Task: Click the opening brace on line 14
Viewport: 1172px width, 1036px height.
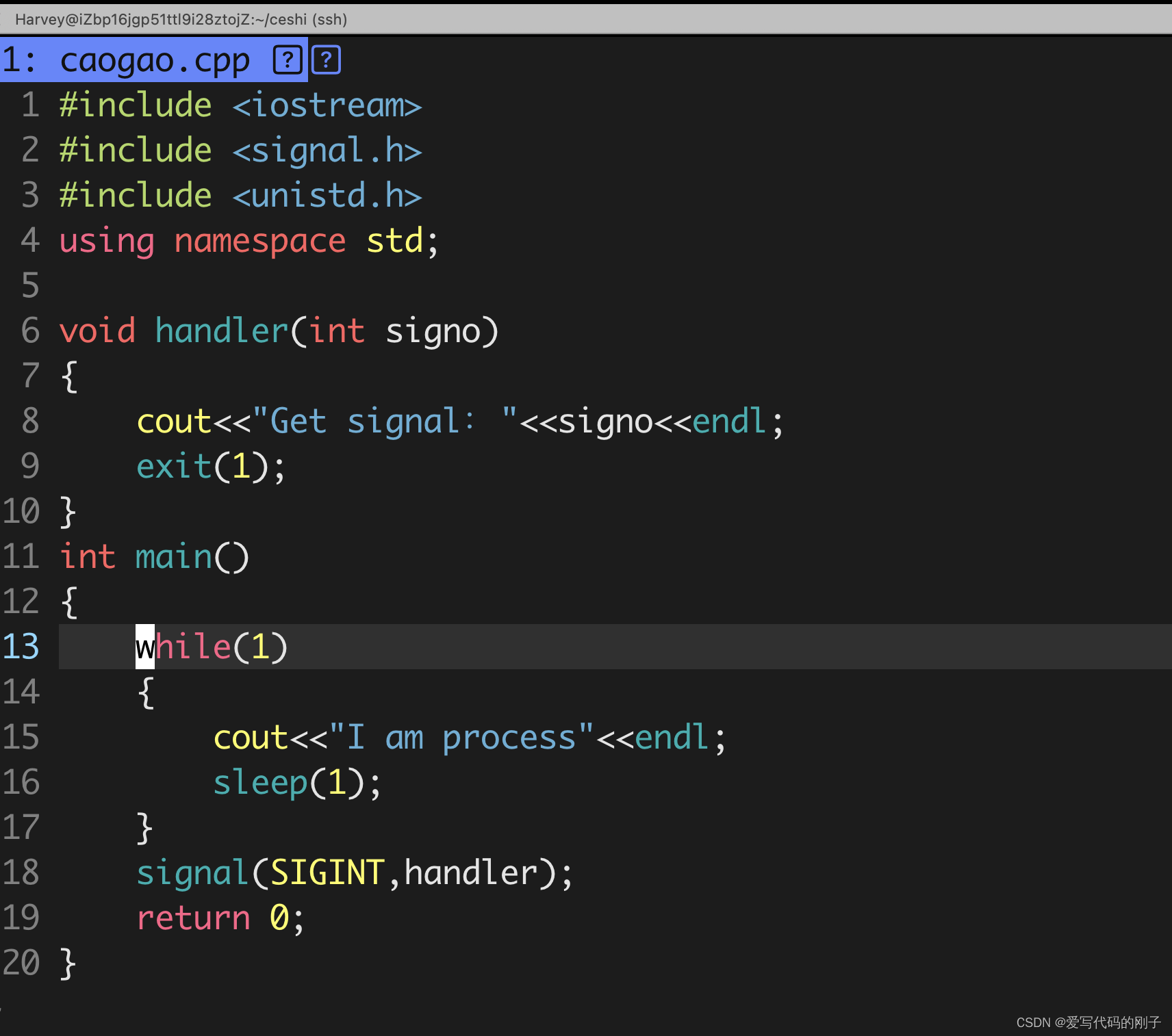Action: point(145,692)
